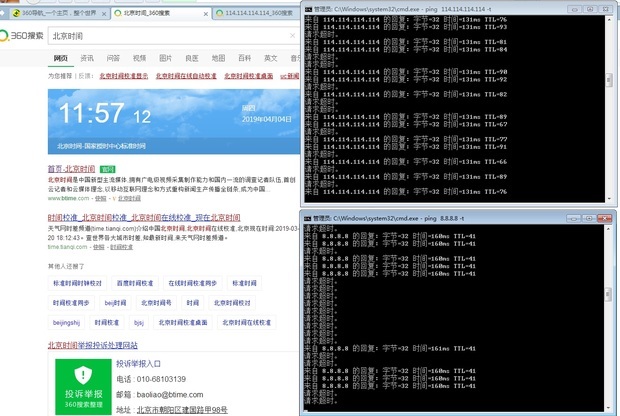Open the 首页-北京时间 search result

[72, 169]
